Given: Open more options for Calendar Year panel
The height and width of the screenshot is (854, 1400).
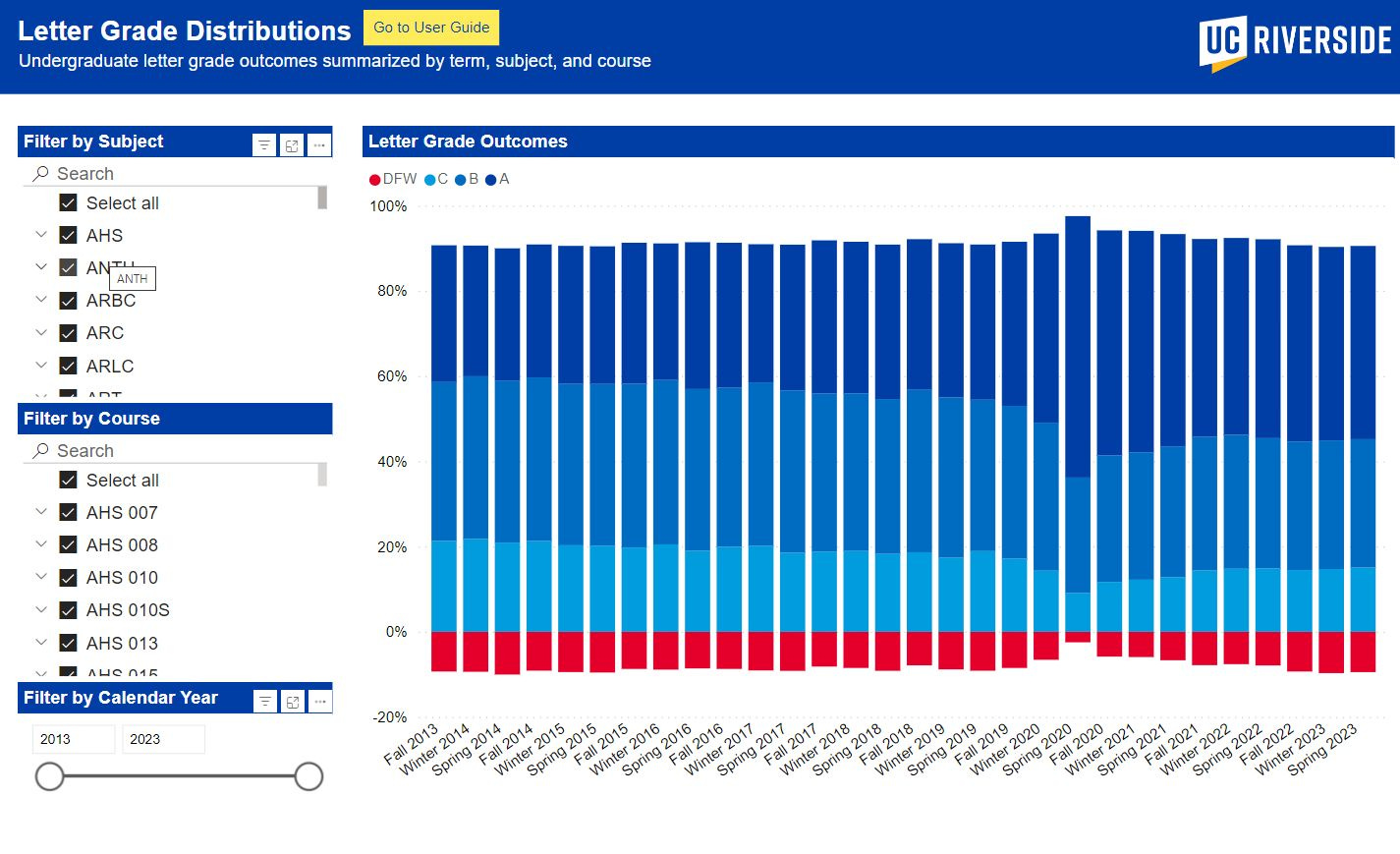Looking at the screenshot, I should click(x=319, y=701).
